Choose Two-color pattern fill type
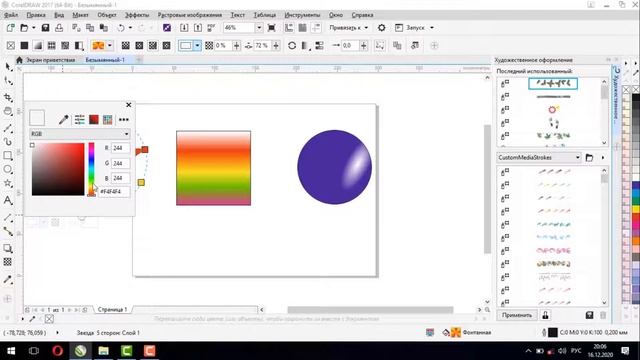This screenshot has height=360, width=640. pyautogui.click(x=79, y=45)
